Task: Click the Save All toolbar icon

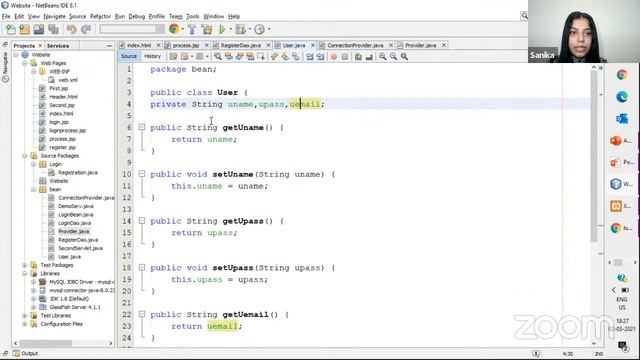Action: coord(53,29)
